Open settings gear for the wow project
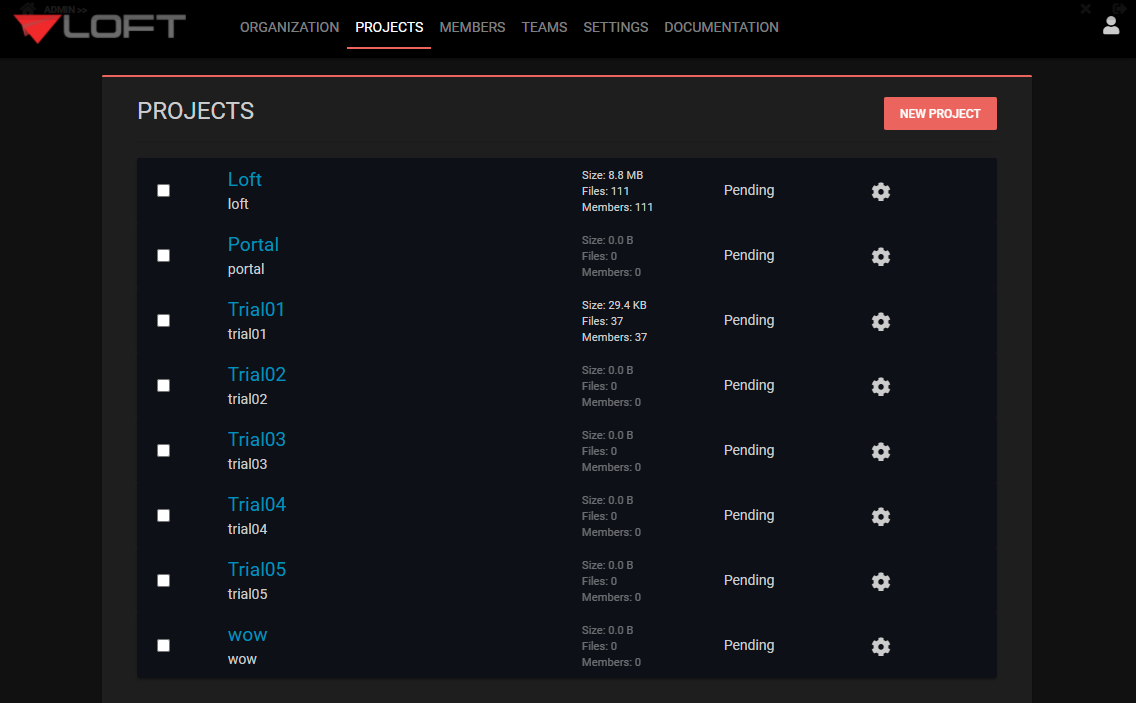This screenshot has width=1136, height=703. [881, 646]
